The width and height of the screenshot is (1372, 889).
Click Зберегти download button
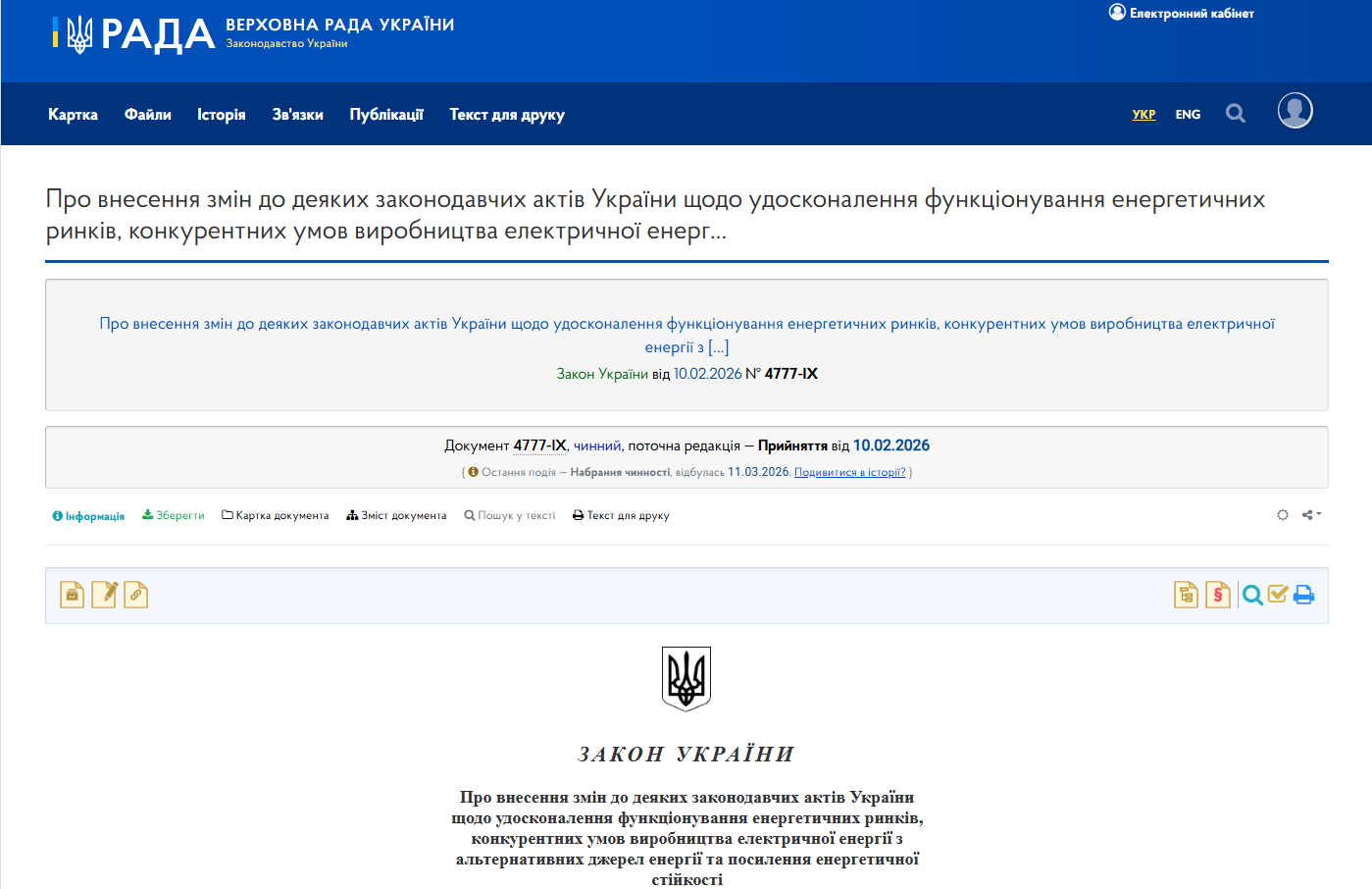pos(174,515)
